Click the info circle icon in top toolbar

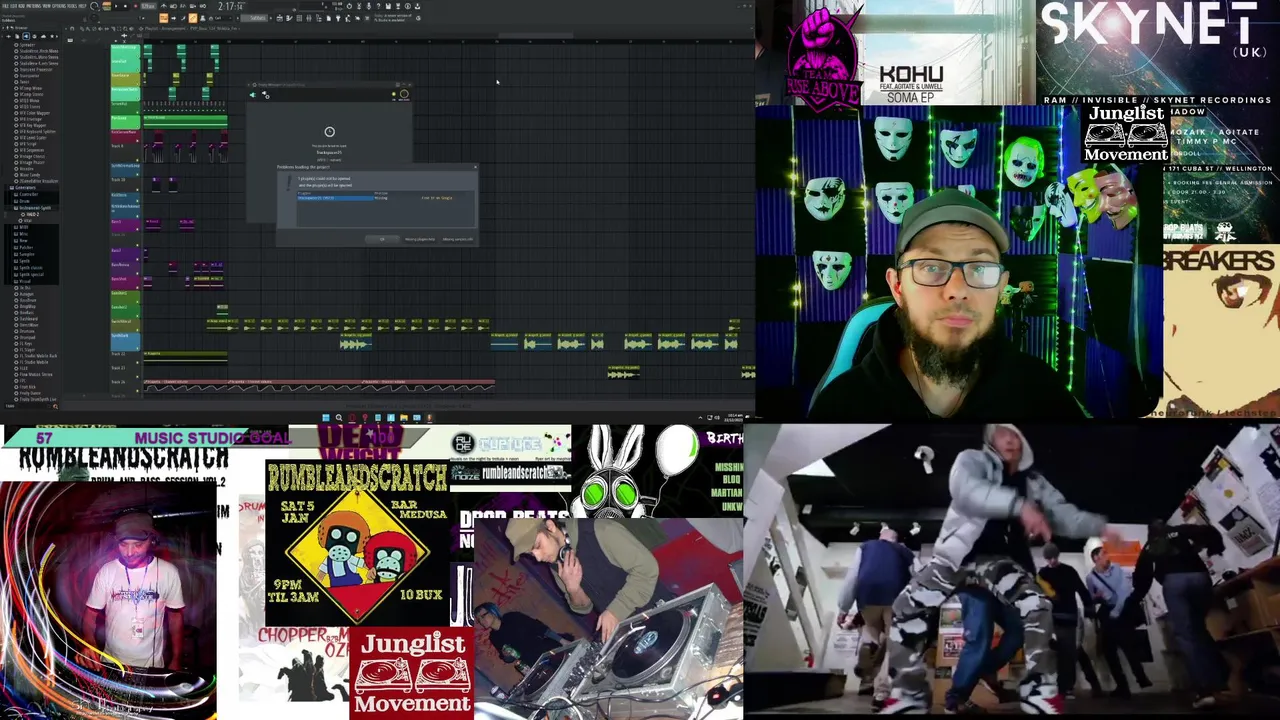tap(408, 6)
